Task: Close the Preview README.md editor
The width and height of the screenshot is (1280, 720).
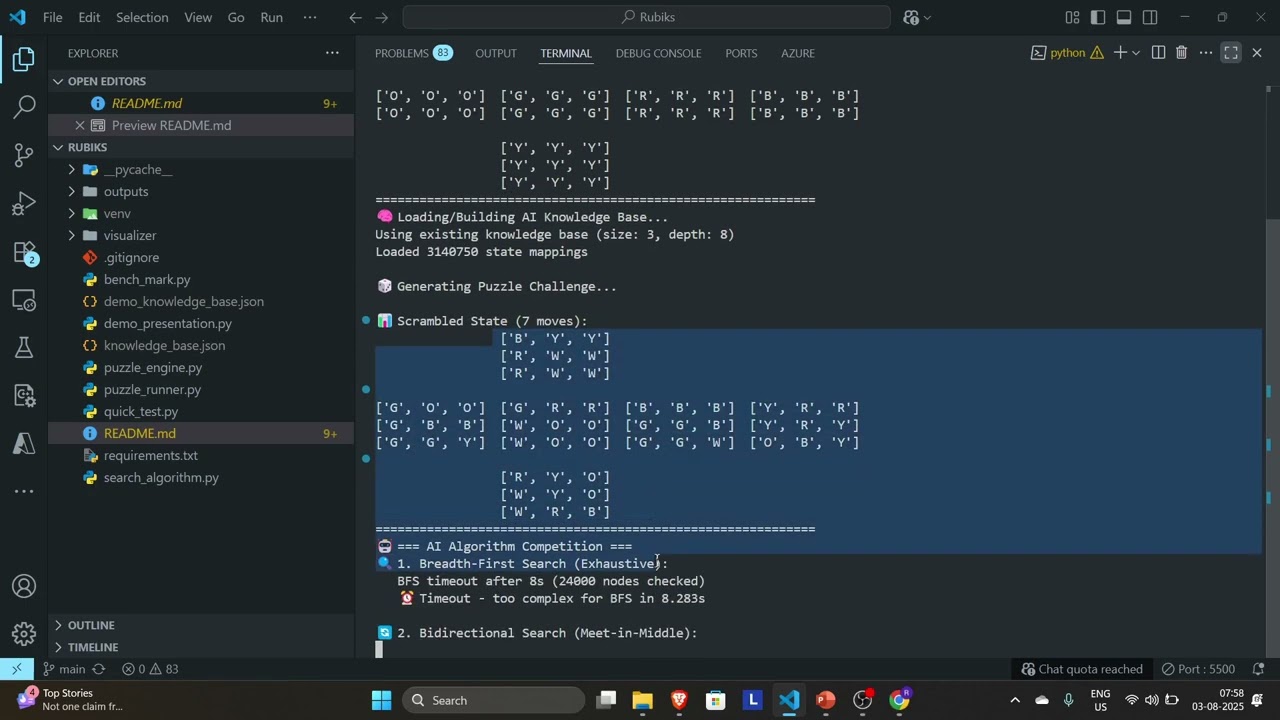Action: (80, 125)
